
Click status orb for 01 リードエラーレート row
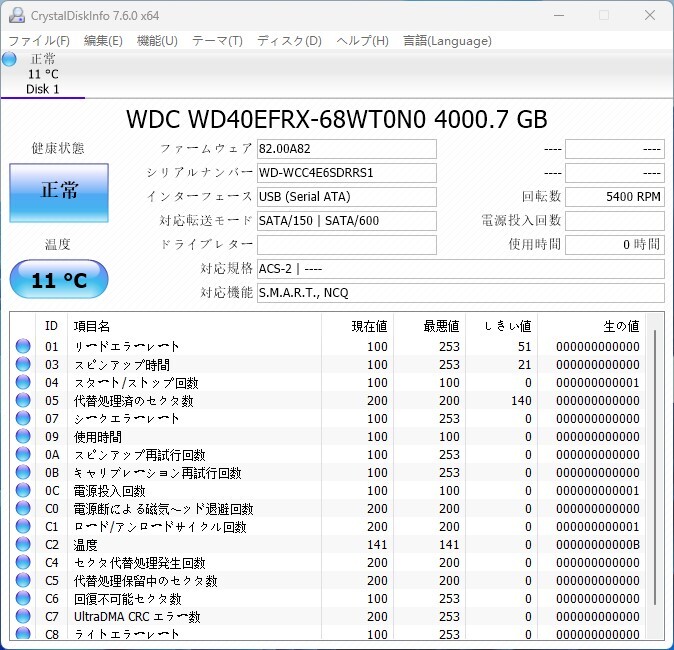[23, 346]
